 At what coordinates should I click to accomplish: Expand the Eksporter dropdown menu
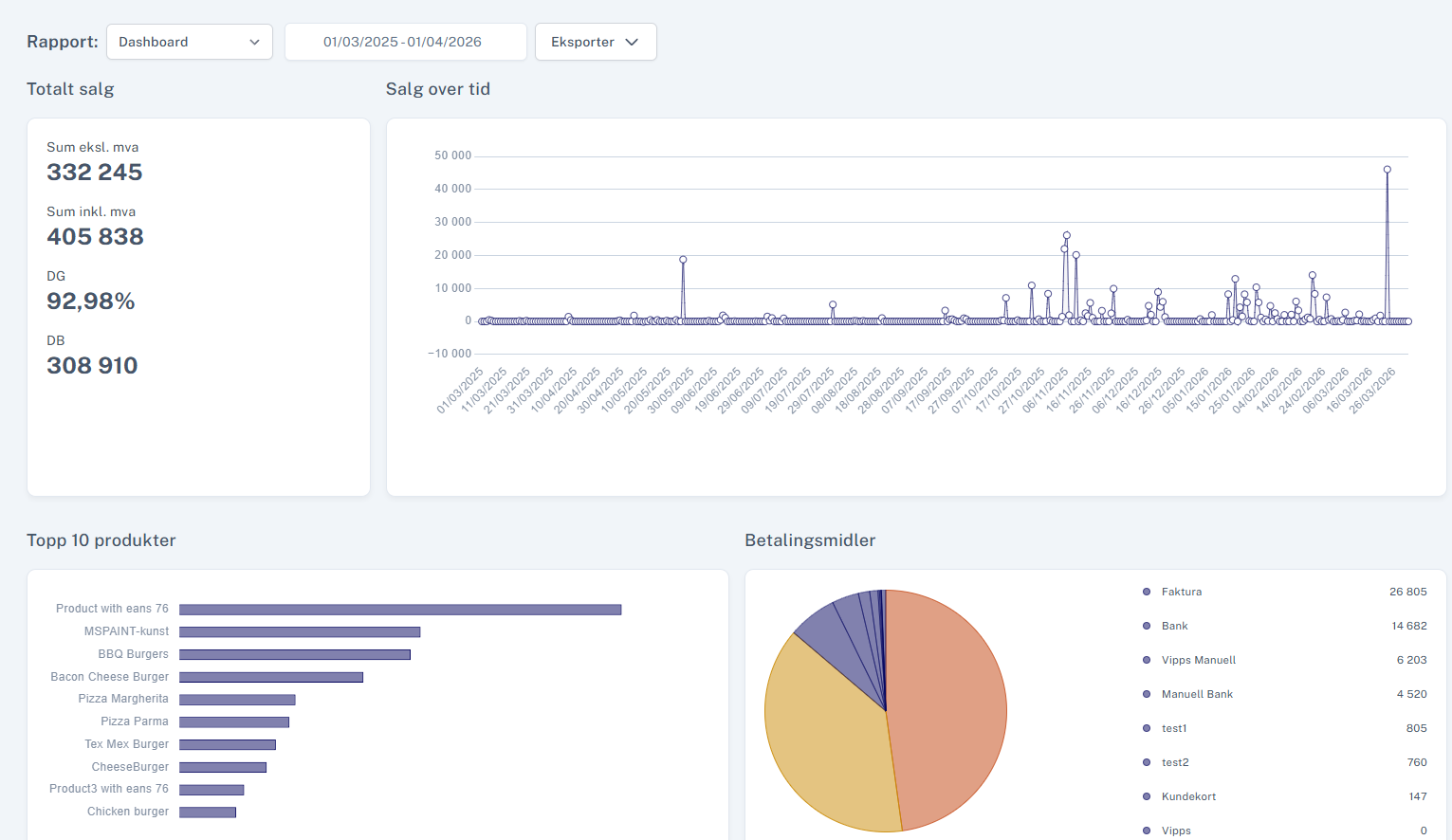click(x=596, y=42)
